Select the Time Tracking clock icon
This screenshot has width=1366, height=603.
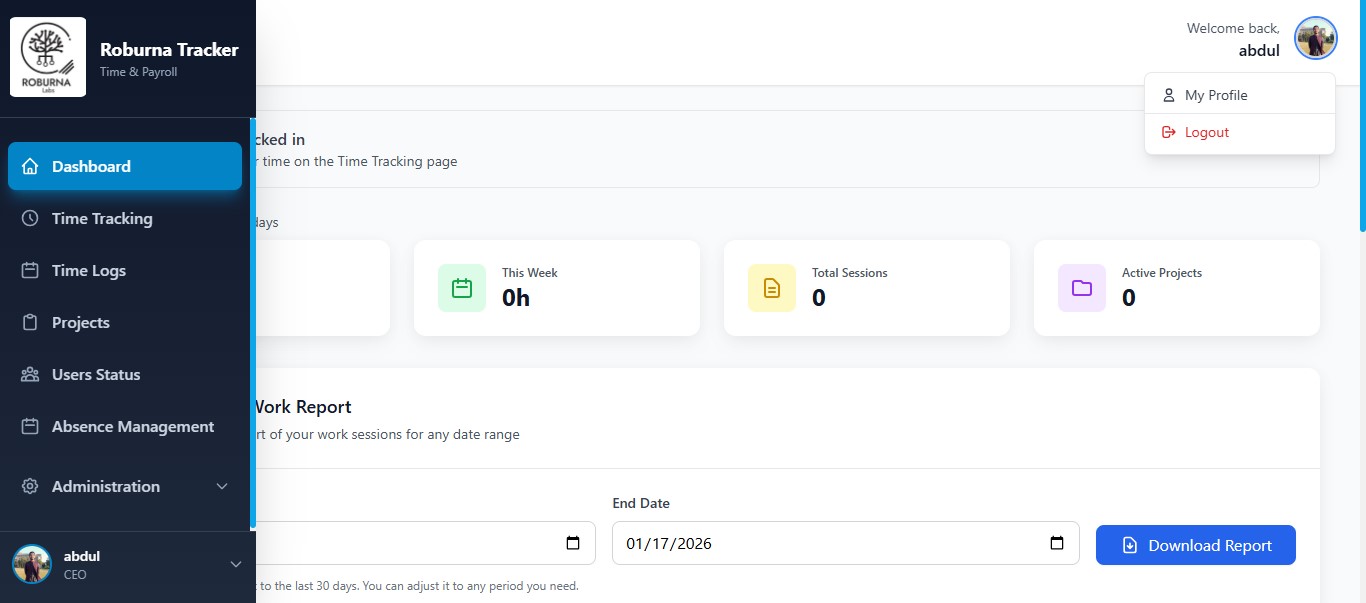coord(30,218)
